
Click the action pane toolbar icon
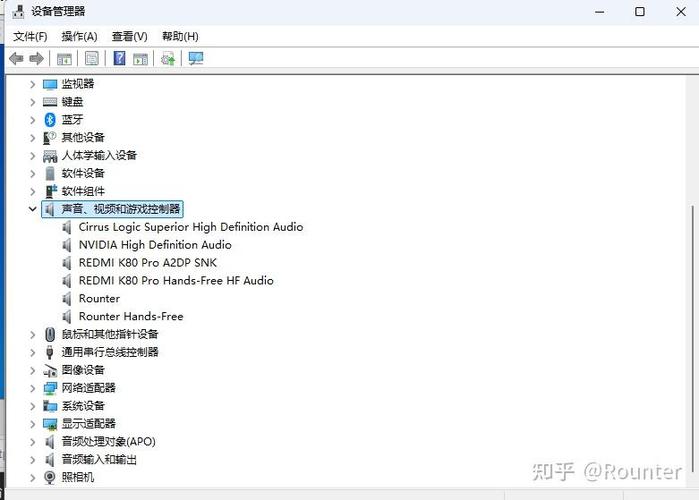[x=140, y=59]
